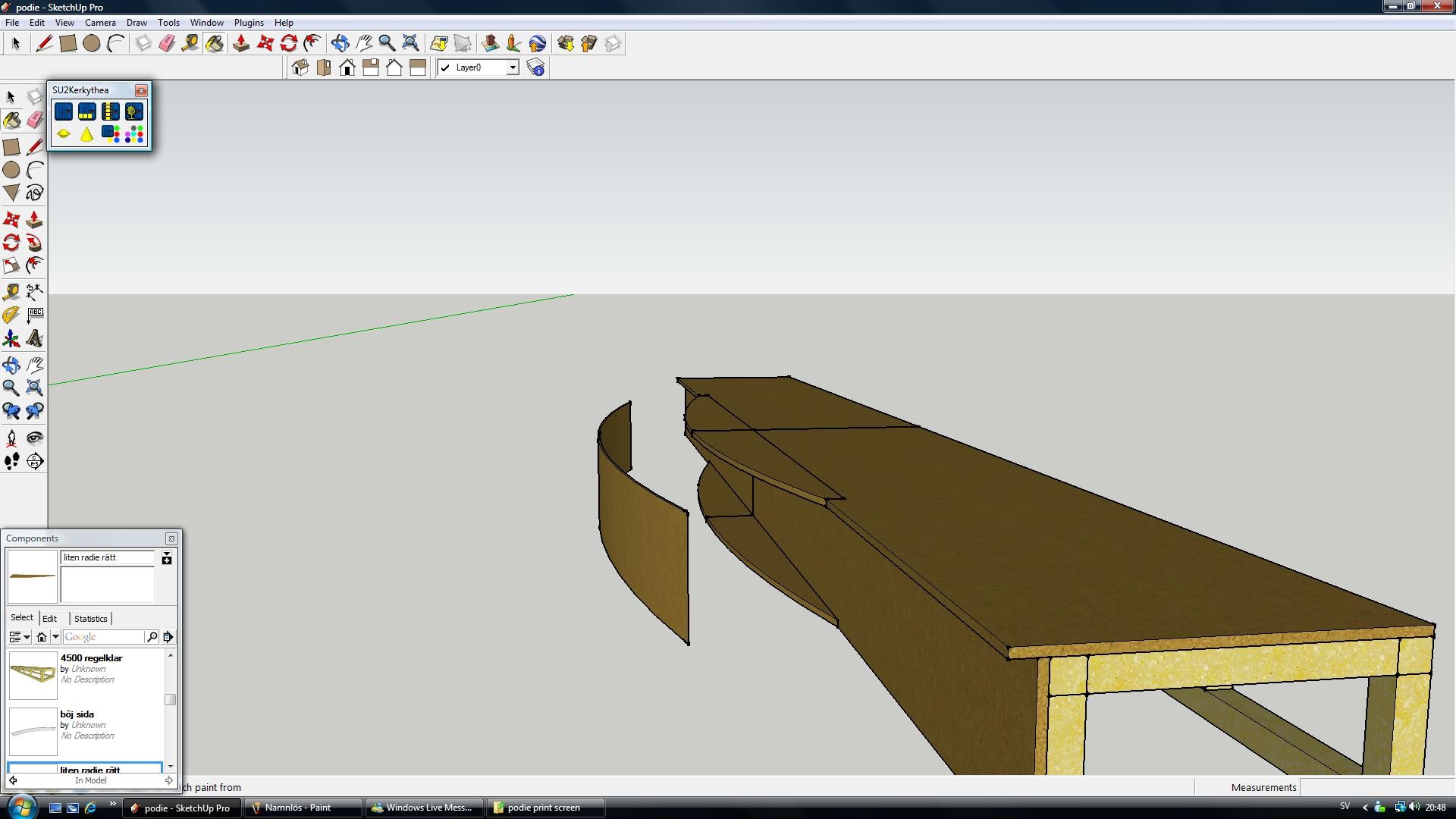Select the Follow Me tool in left toolbar
Image resolution: width=1456 pixels, height=819 pixels.
click(35, 243)
